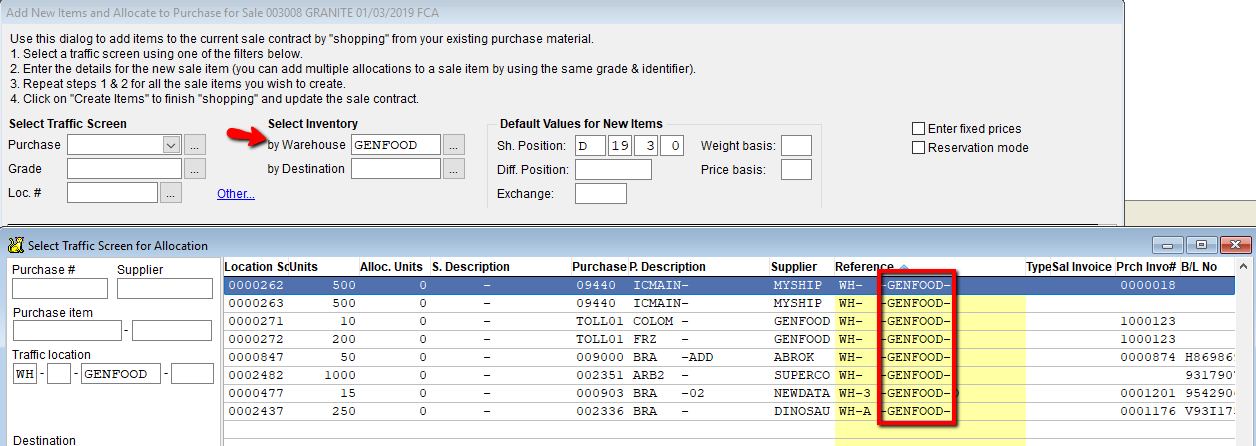Focus the Purchase # filter field
The height and width of the screenshot is (446, 1256).
pos(60,289)
